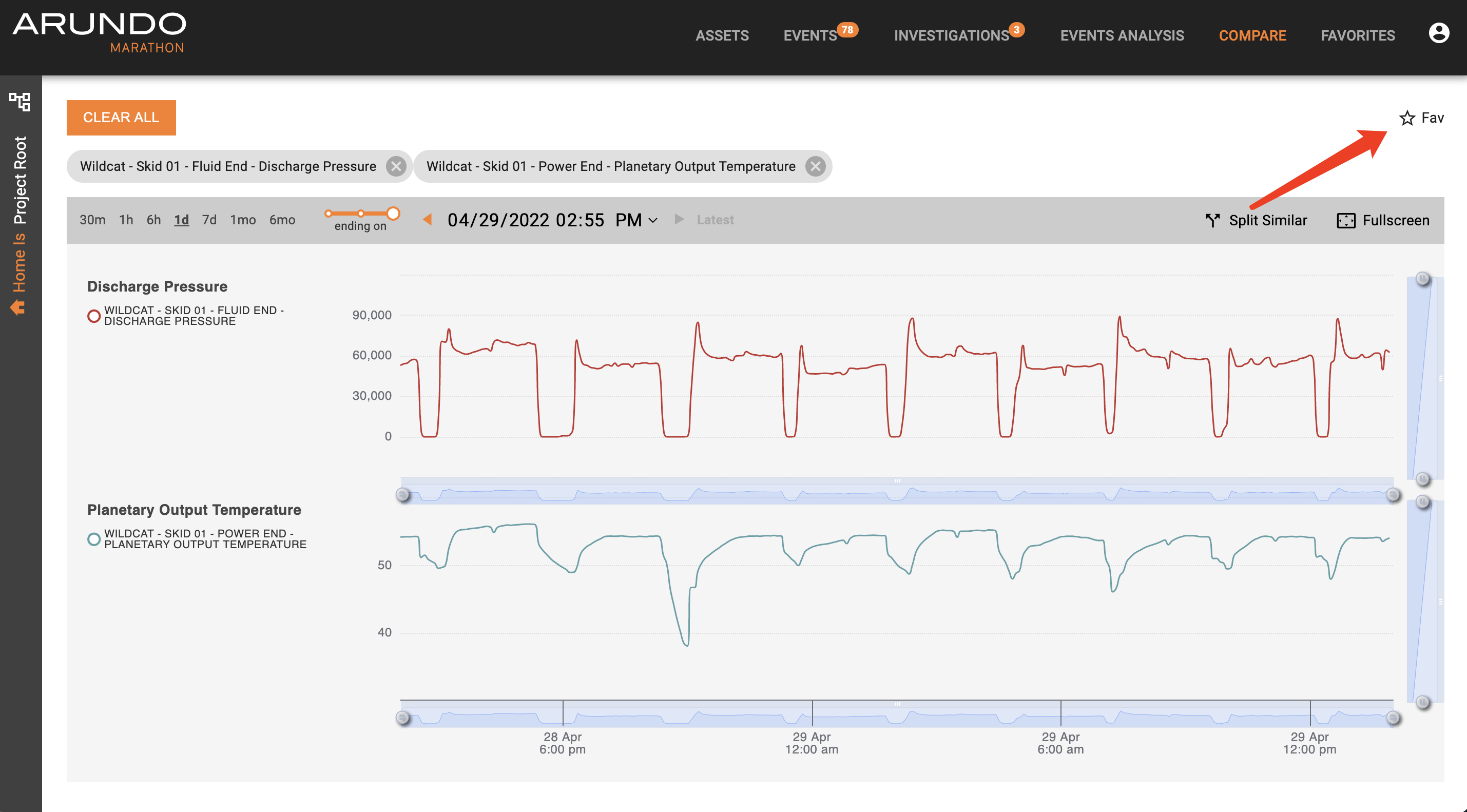Open the Events tab
This screenshot has height=812, width=1467.
[810, 35]
